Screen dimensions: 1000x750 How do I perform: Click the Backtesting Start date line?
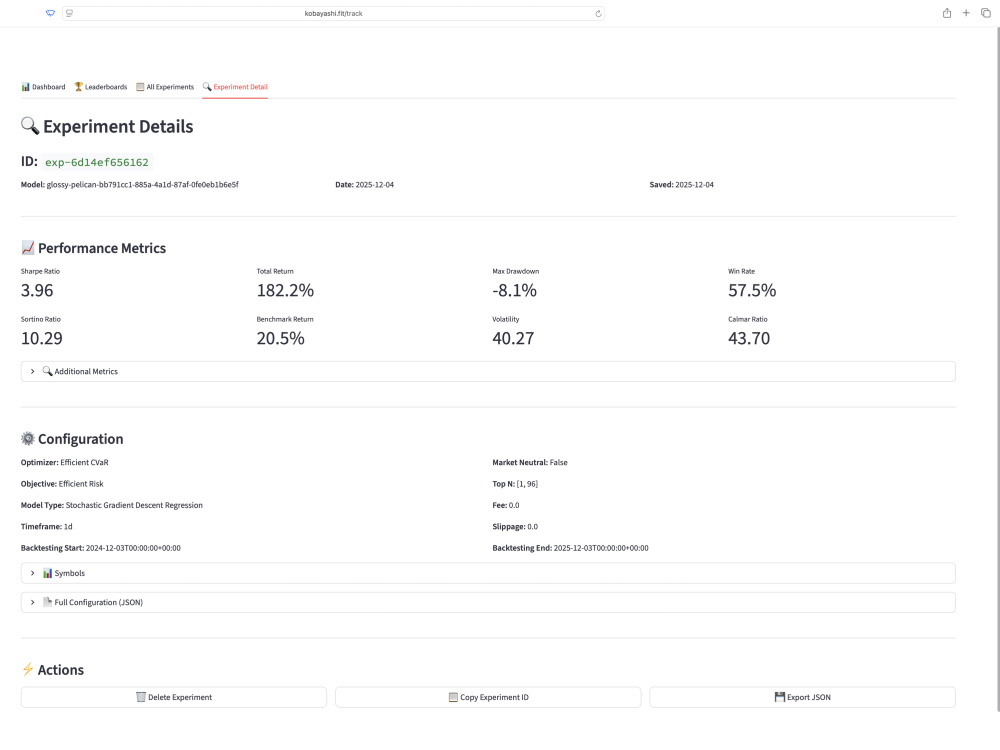(101, 548)
